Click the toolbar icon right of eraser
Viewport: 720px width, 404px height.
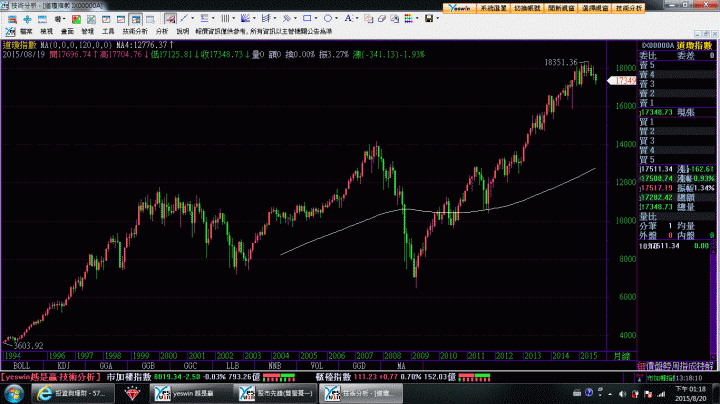point(395,18)
